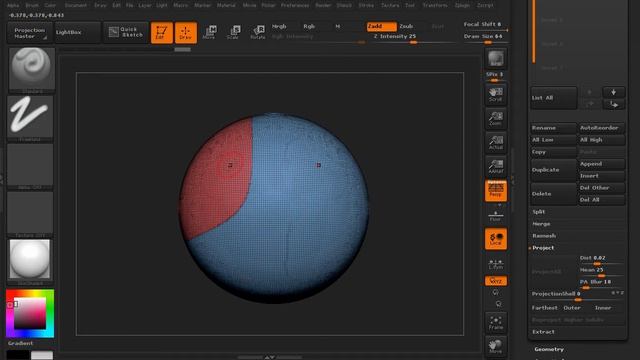Click the Frame mesh icon
This screenshot has height=360, width=640.
(496, 322)
